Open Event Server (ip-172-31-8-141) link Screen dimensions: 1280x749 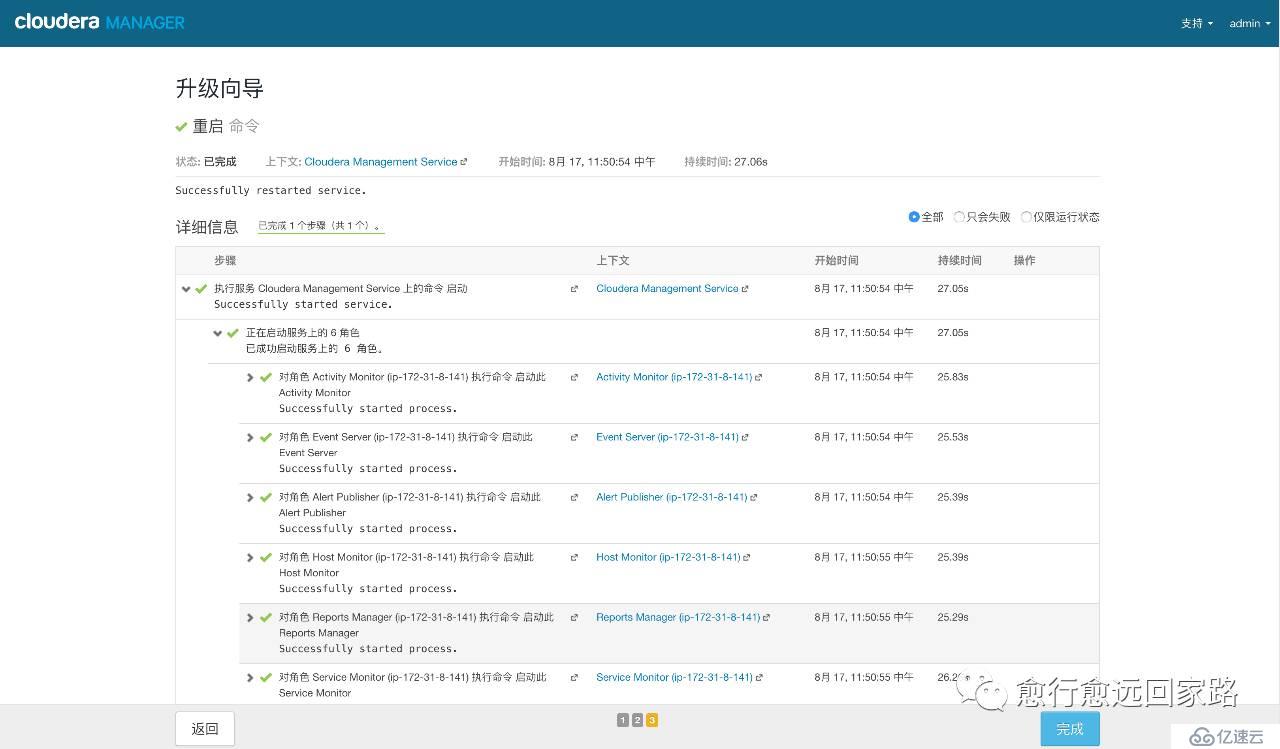(667, 437)
